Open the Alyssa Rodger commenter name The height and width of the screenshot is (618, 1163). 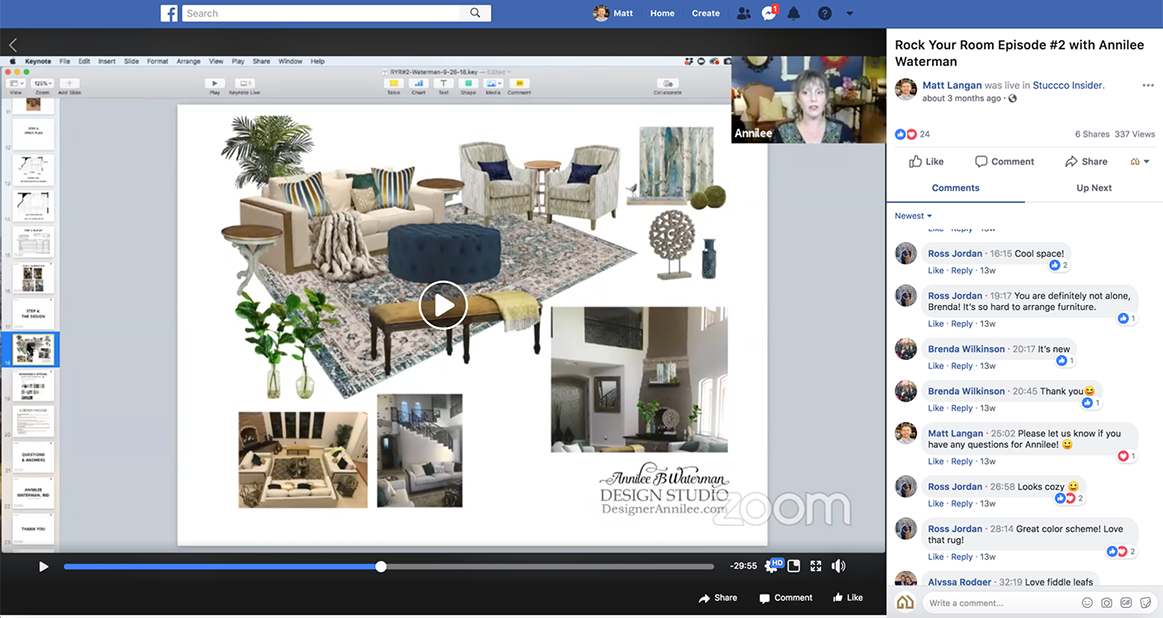coord(959,582)
